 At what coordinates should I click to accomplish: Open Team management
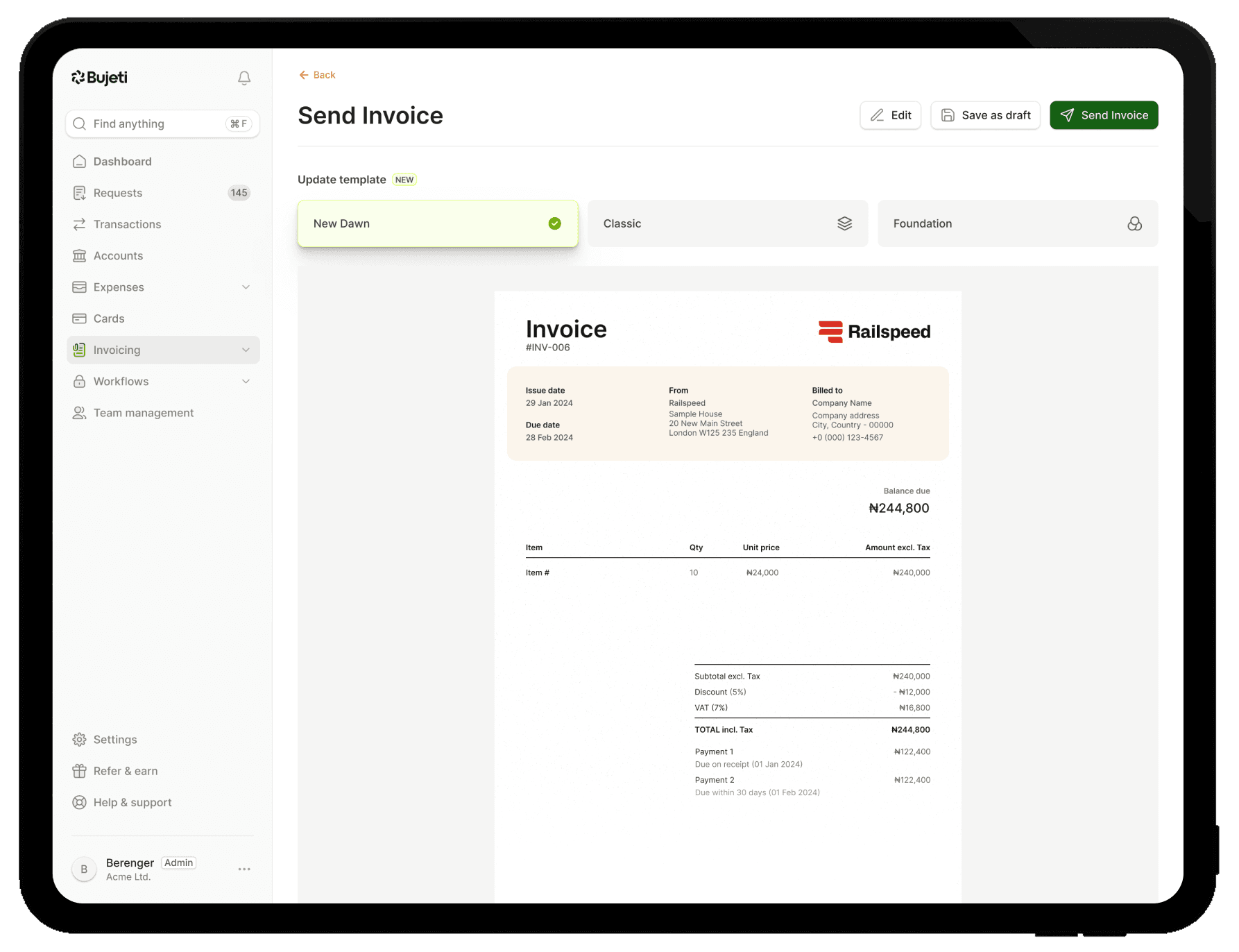coord(163,413)
